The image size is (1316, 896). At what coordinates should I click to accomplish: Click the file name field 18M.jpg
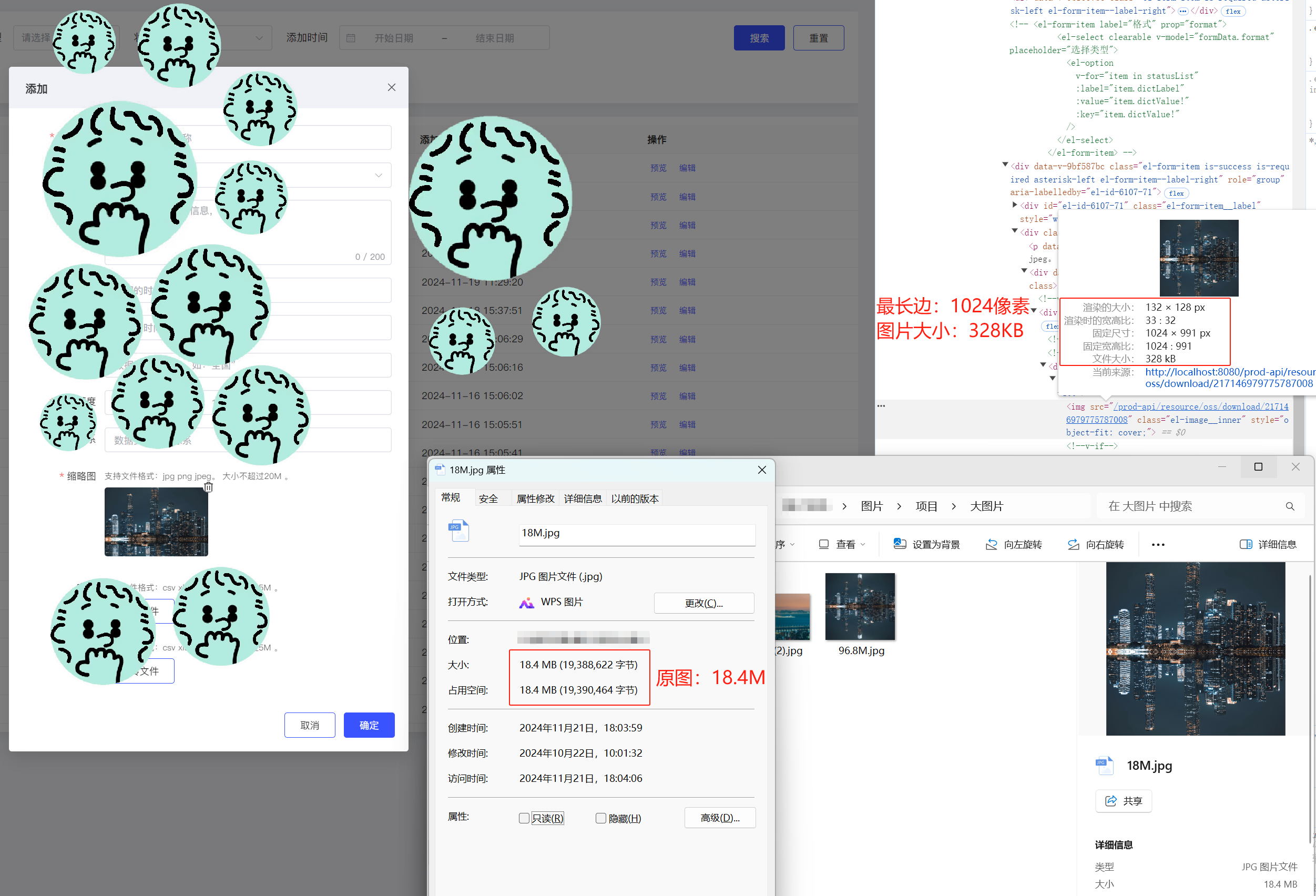[637, 534]
